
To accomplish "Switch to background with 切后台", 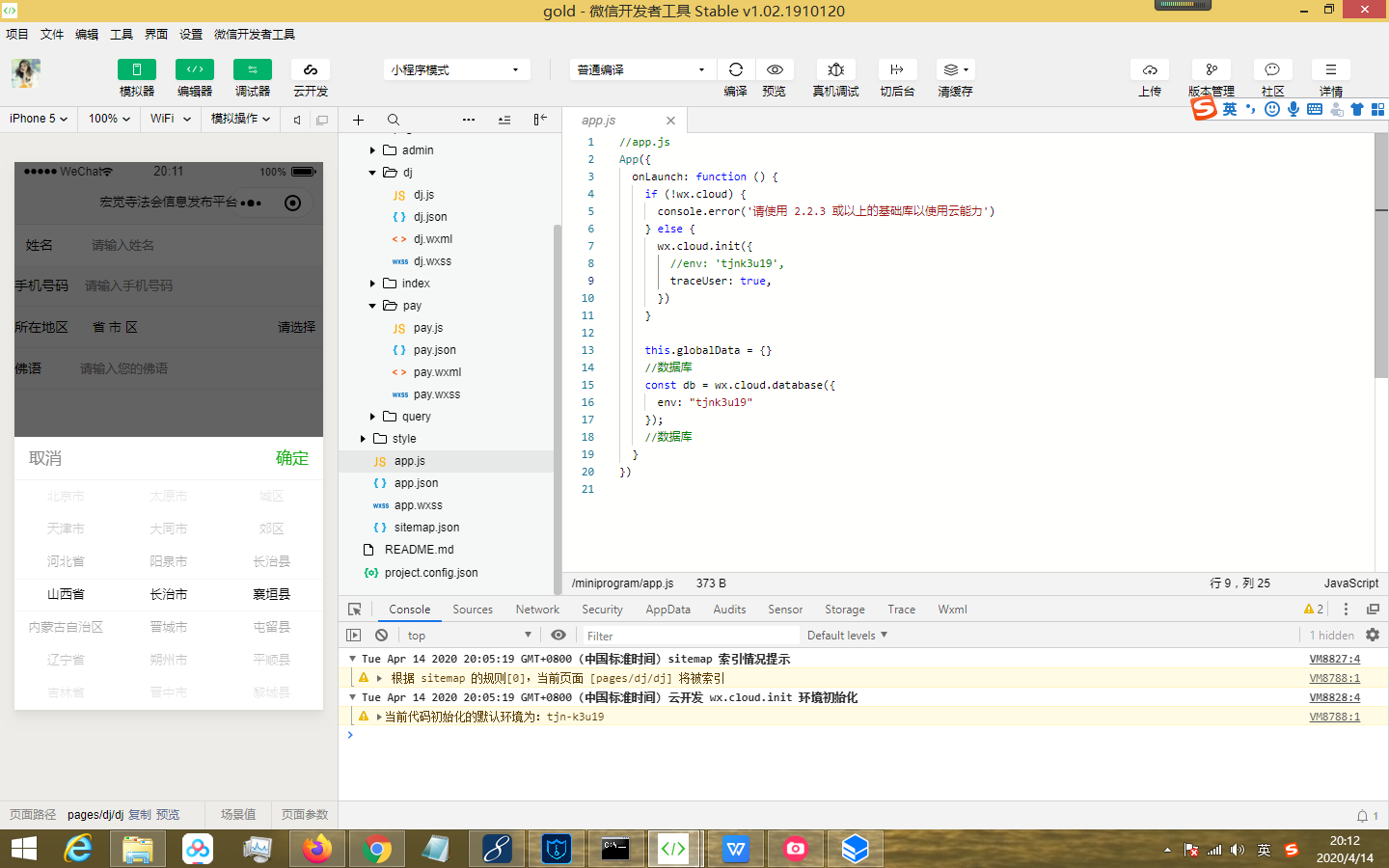I will pos(897,69).
